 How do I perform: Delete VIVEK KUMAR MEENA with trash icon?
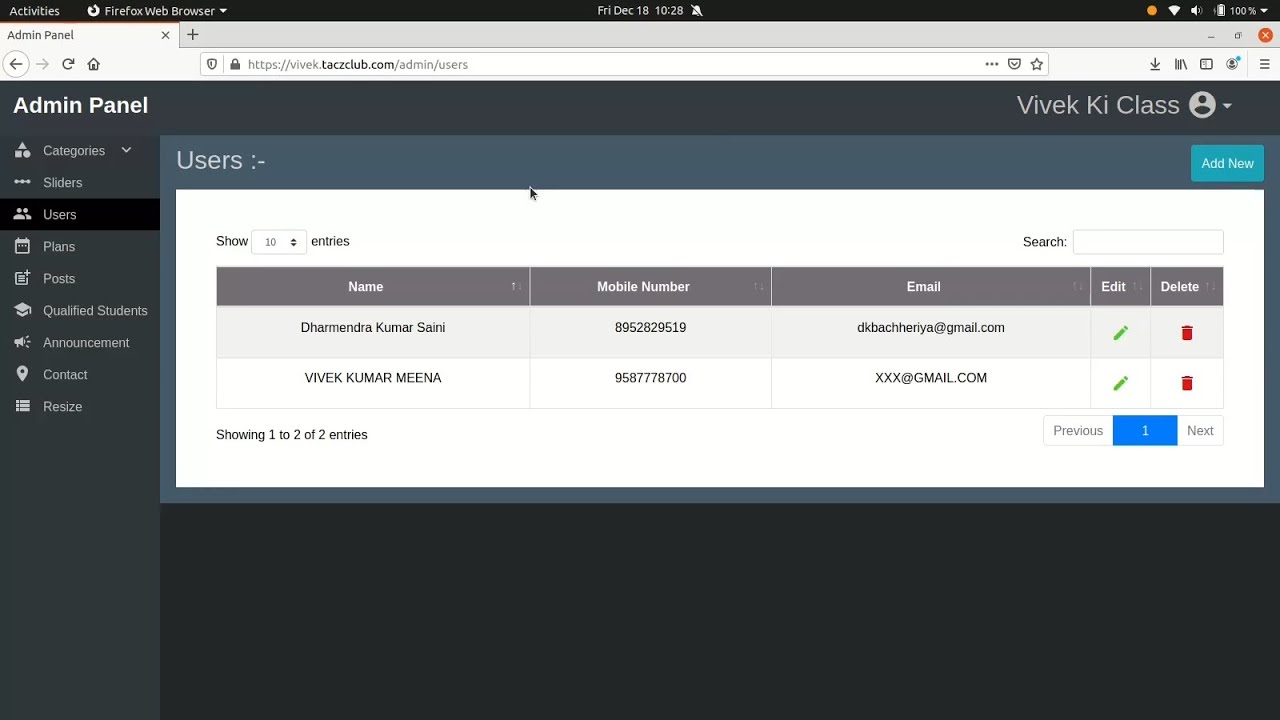coord(1187,383)
